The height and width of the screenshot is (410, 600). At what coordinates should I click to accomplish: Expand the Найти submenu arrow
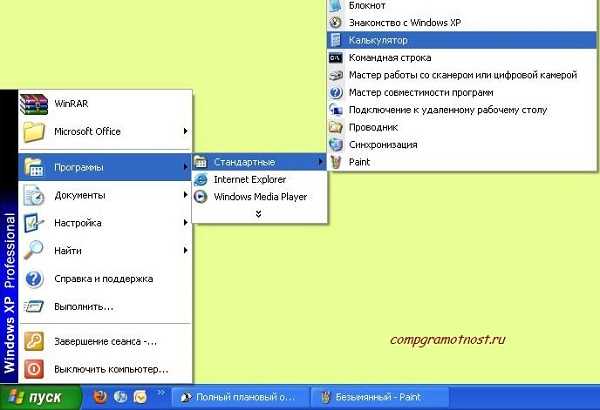(186, 250)
